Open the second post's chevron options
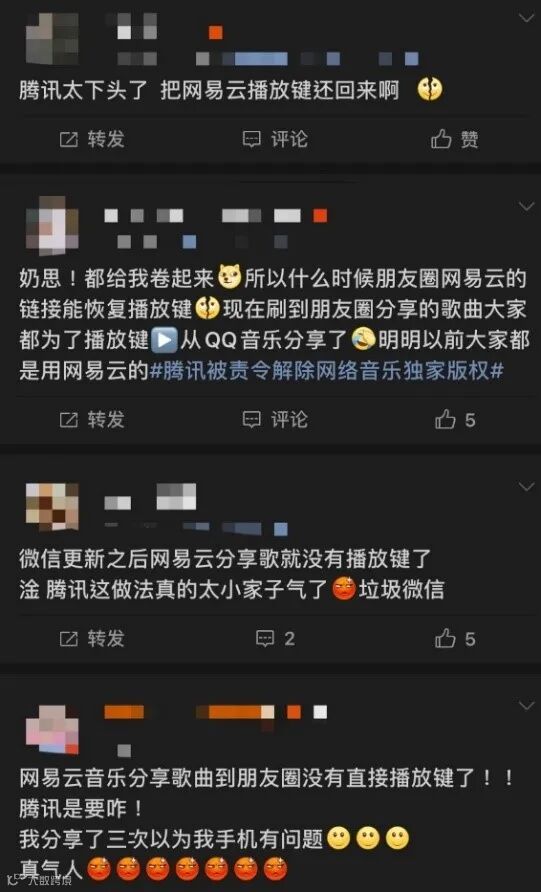Image resolution: width=541 pixels, height=892 pixels. coord(526,206)
